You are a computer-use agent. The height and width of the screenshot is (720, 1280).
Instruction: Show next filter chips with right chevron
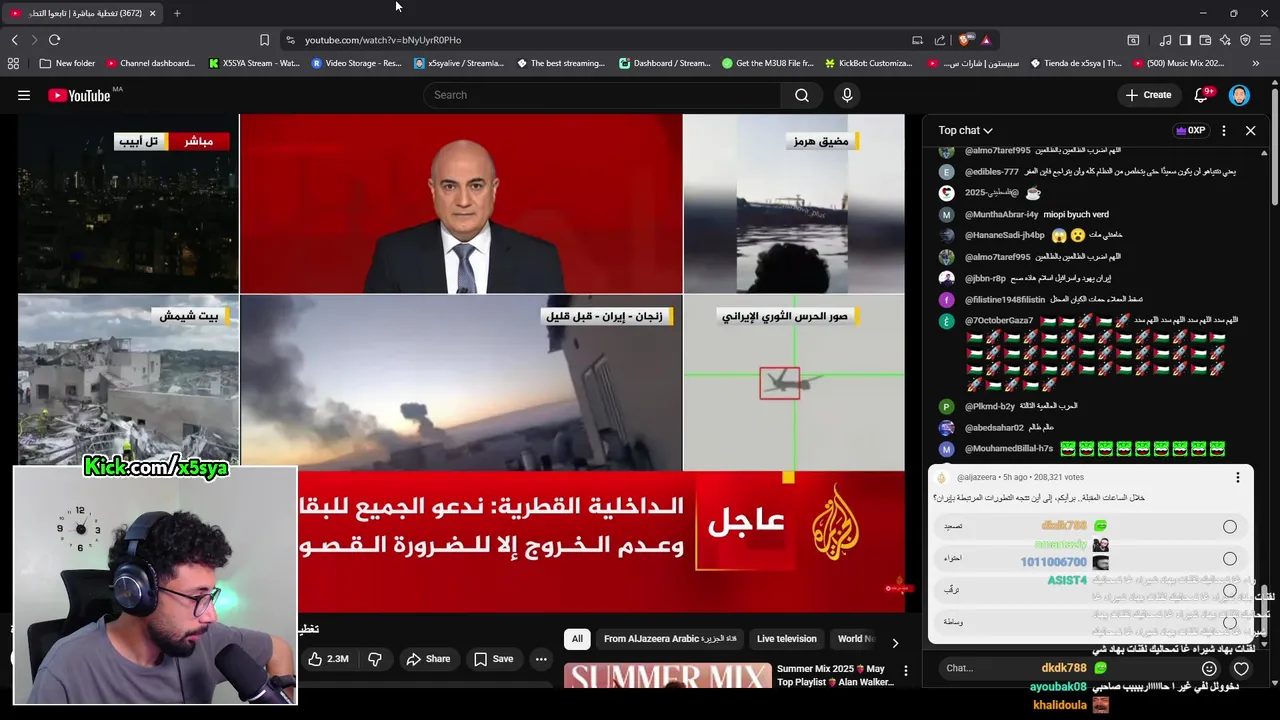pyautogui.click(x=895, y=643)
